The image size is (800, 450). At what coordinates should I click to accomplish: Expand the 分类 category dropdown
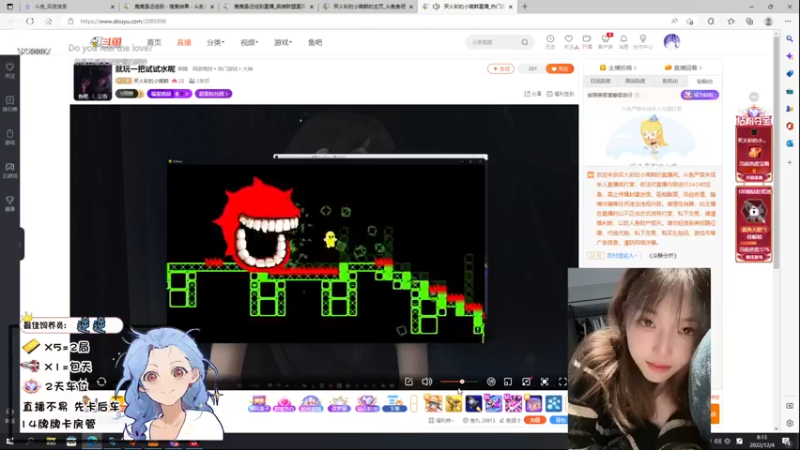pyautogui.click(x=215, y=42)
